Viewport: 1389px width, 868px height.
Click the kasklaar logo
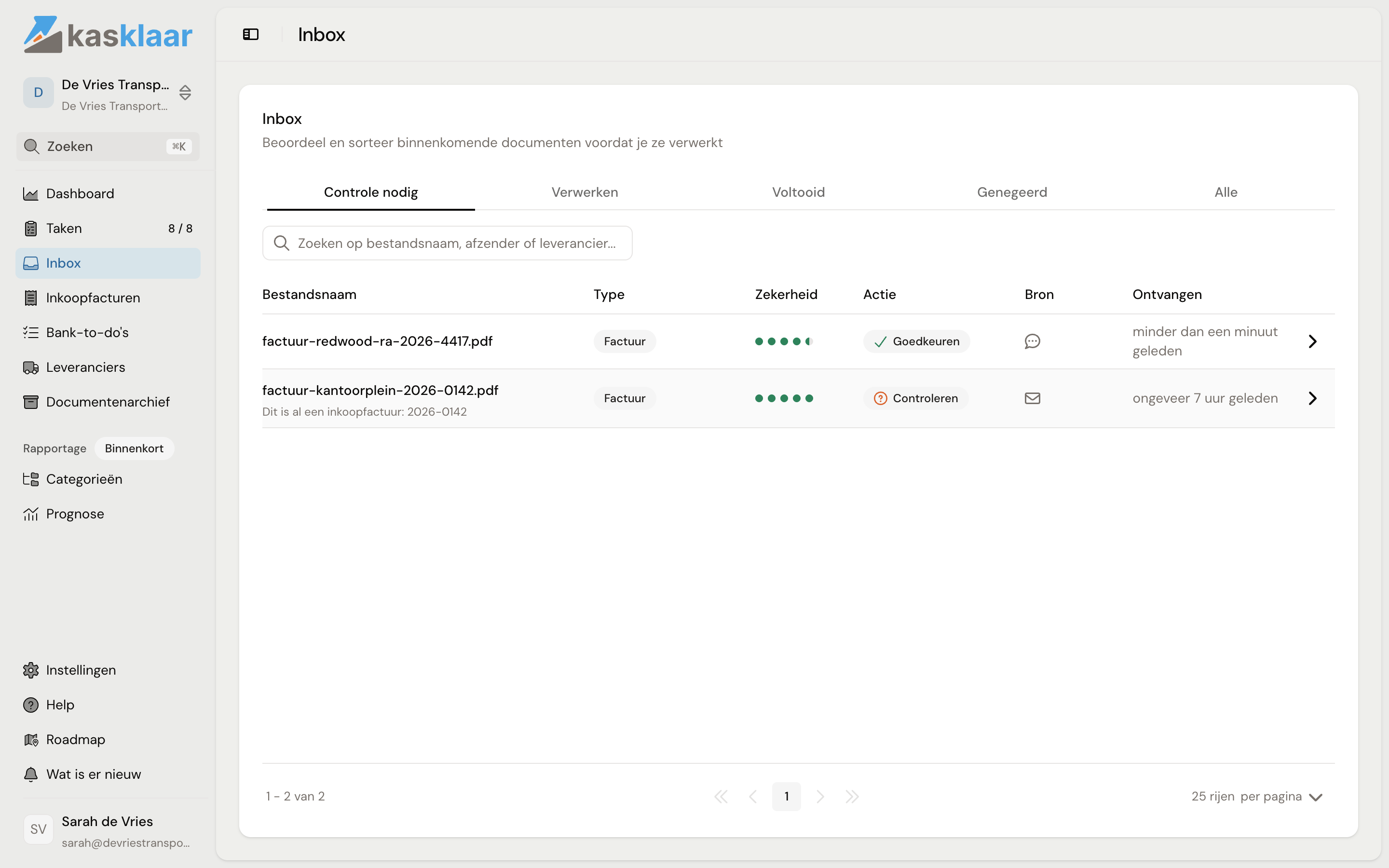pyautogui.click(x=108, y=34)
